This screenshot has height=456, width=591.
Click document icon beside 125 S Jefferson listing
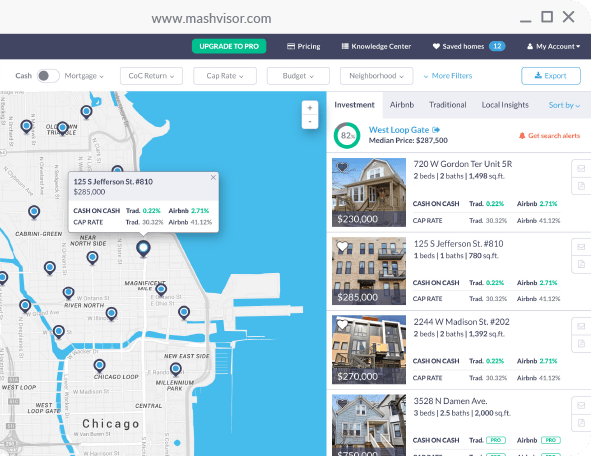click(x=581, y=264)
